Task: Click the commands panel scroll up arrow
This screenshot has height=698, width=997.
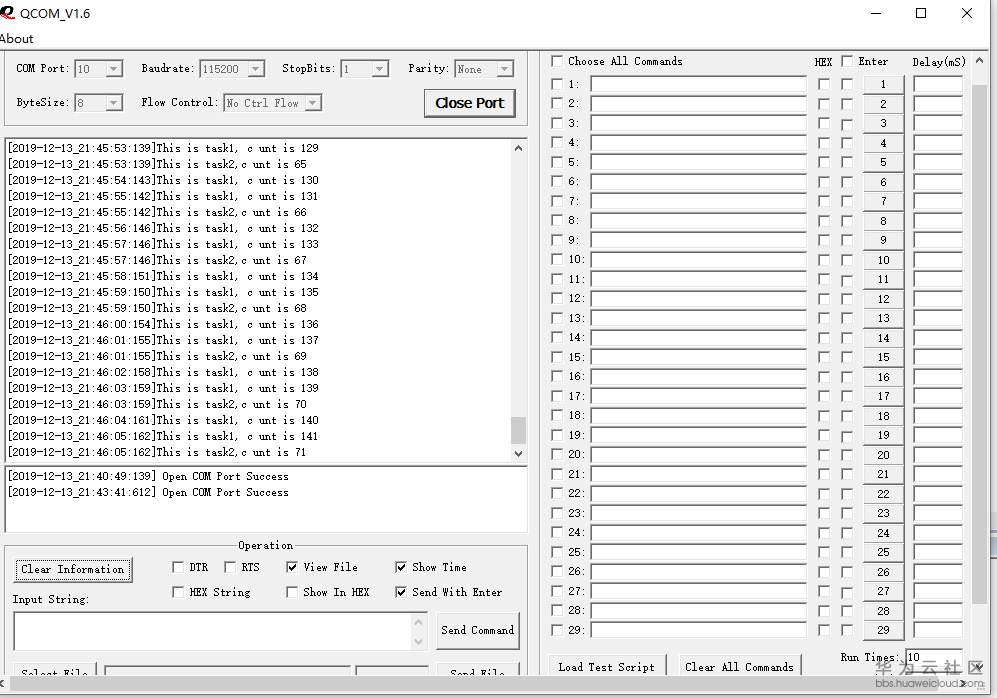Action: pyautogui.click(x=979, y=61)
